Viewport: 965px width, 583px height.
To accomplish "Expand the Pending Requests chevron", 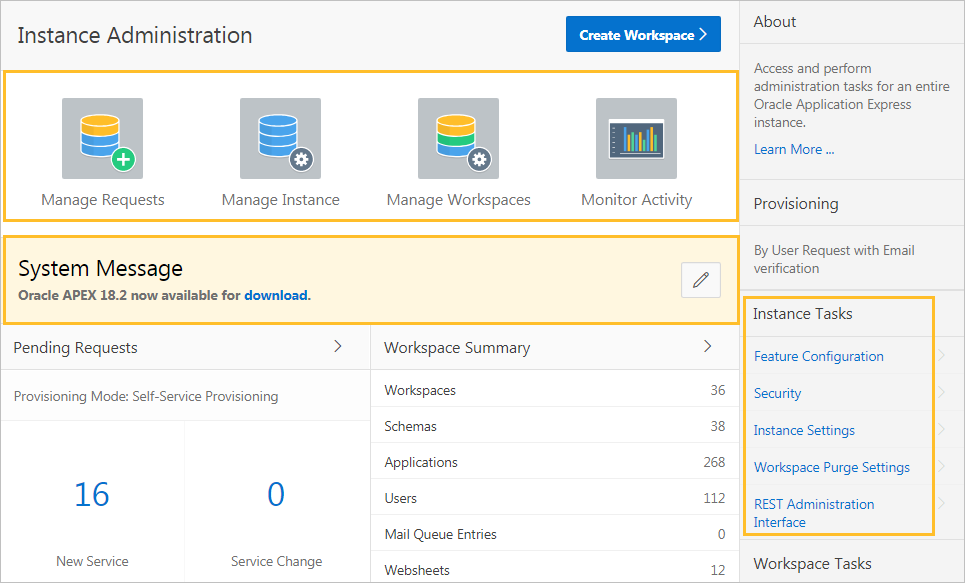I will click(338, 346).
